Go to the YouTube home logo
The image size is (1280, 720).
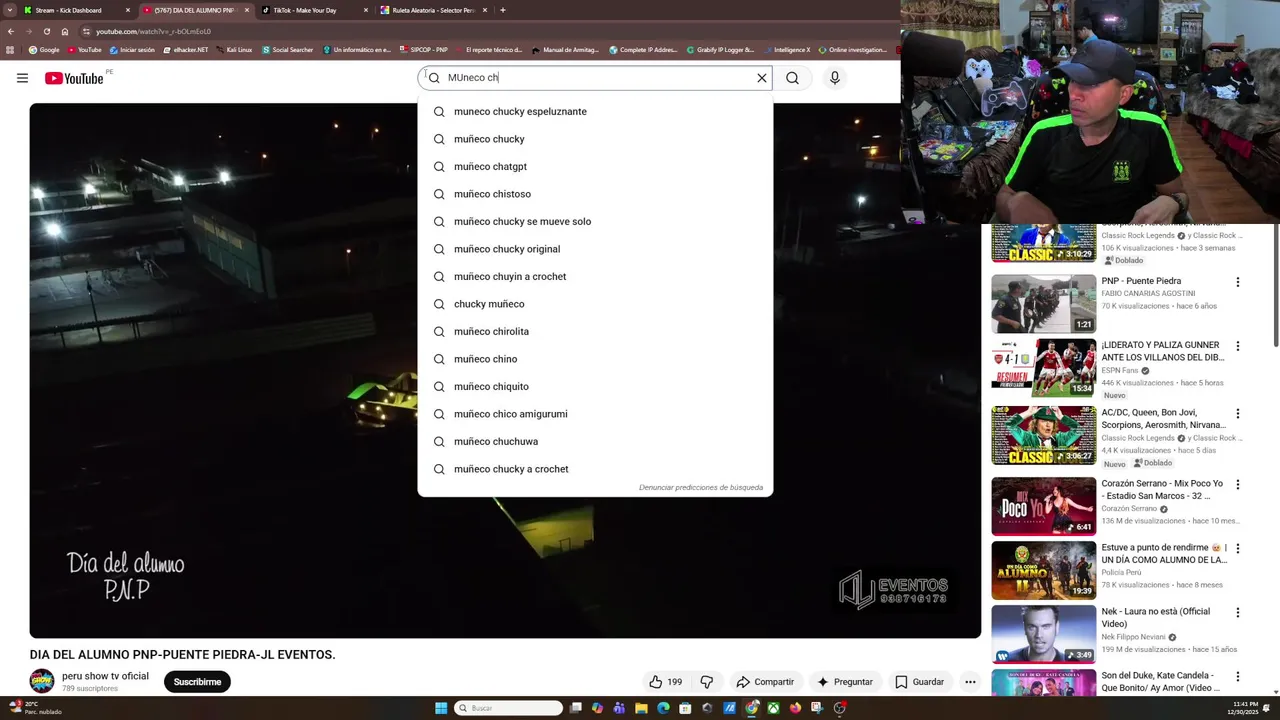(74, 78)
